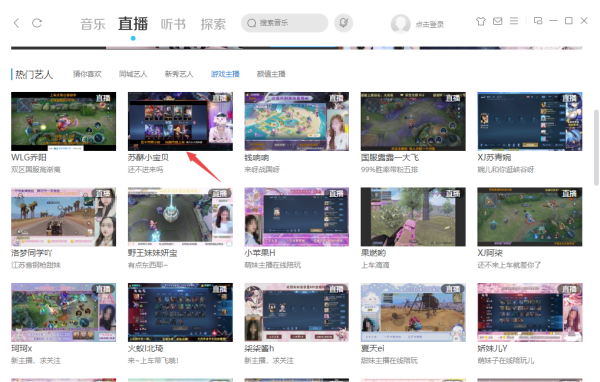Go back with the left arrow icon
This screenshot has height=382, width=600.
[16, 23]
